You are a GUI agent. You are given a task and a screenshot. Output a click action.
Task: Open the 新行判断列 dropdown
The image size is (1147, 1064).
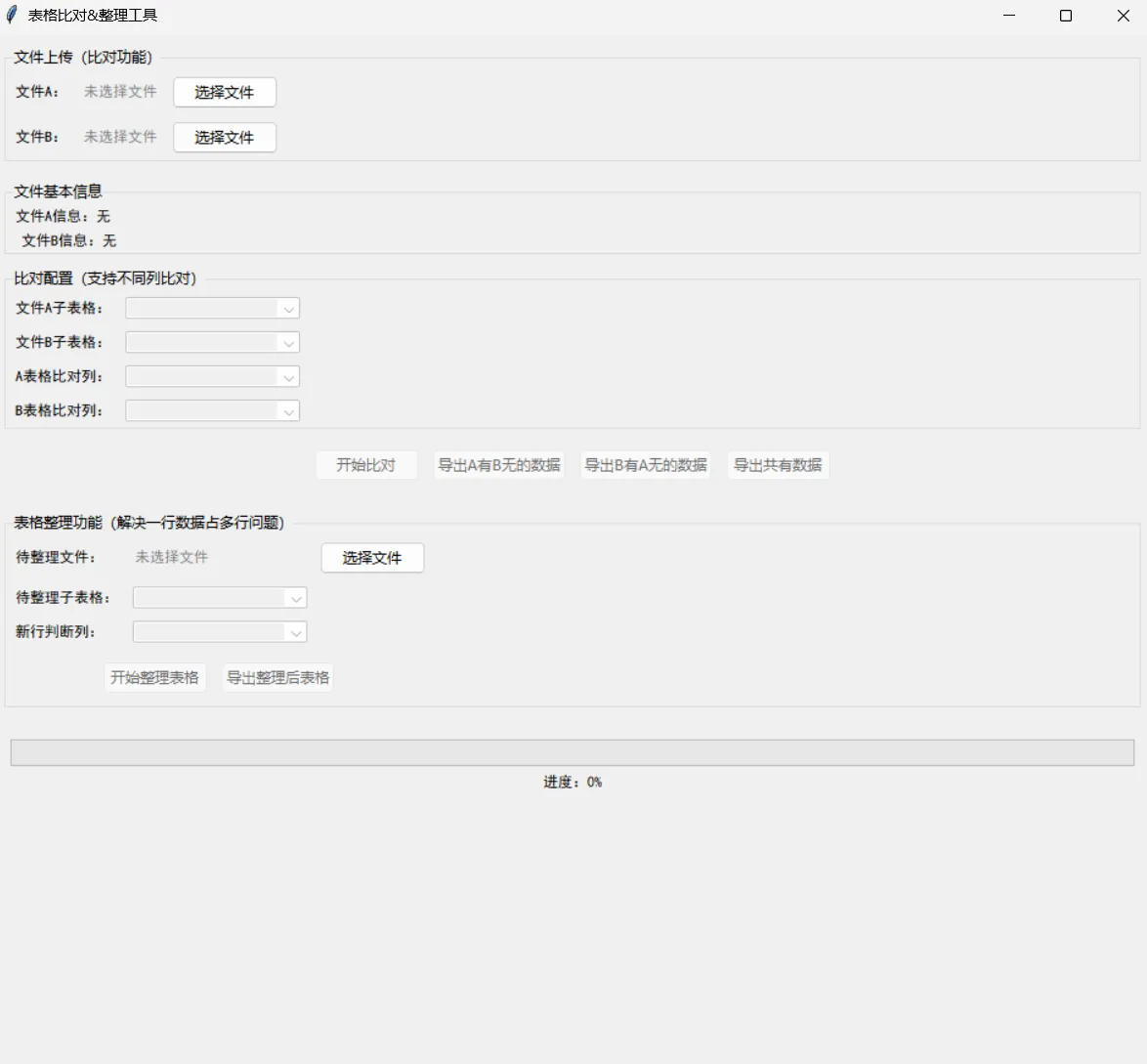pyautogui.click(x=220, y=632)
